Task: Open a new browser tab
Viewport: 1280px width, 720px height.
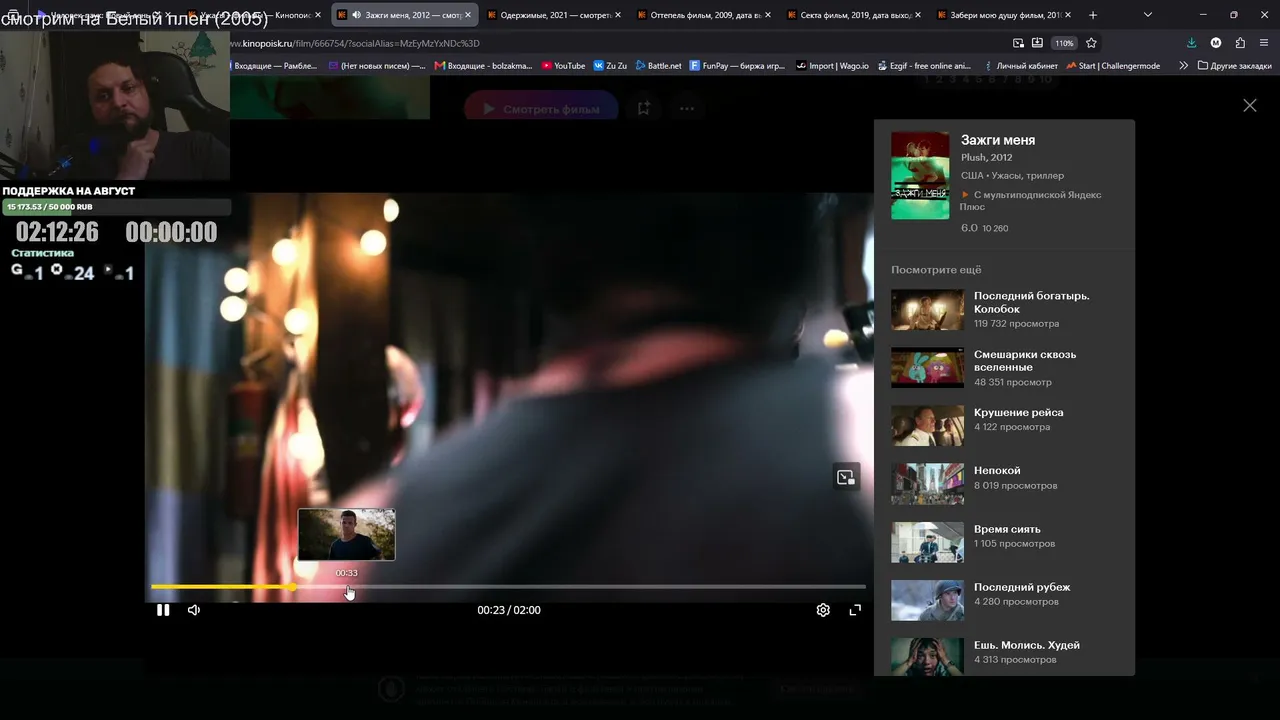Action: pyautogui.click(x=1092, y=15)
